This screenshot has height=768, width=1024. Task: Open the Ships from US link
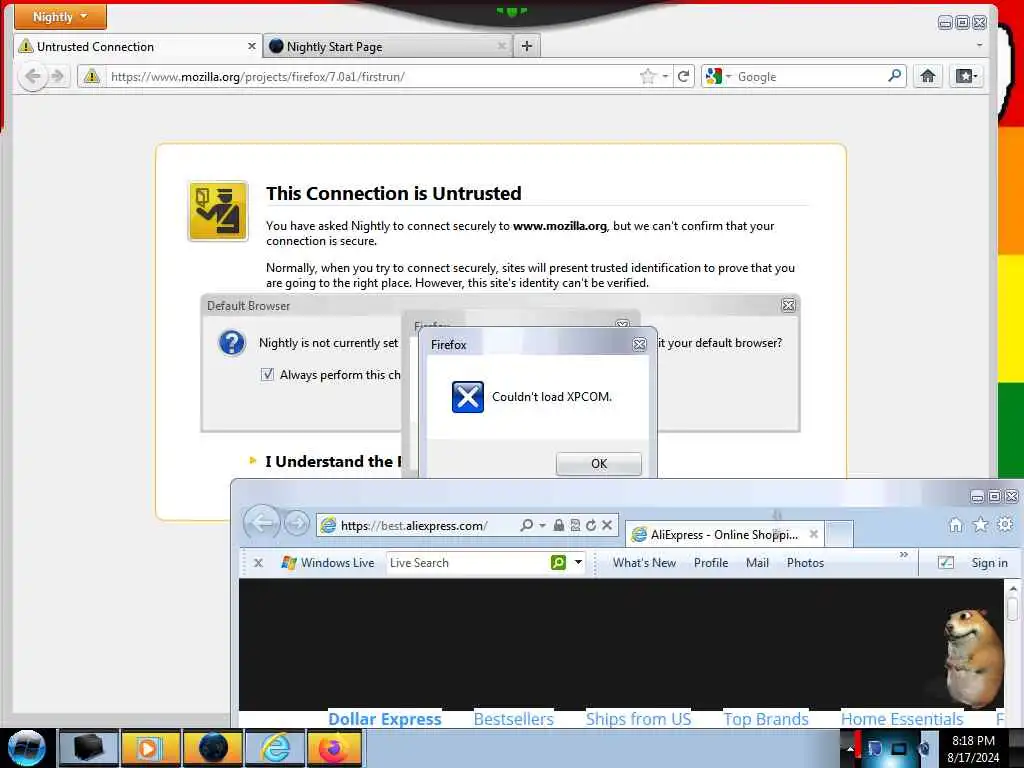coord(638,718)
